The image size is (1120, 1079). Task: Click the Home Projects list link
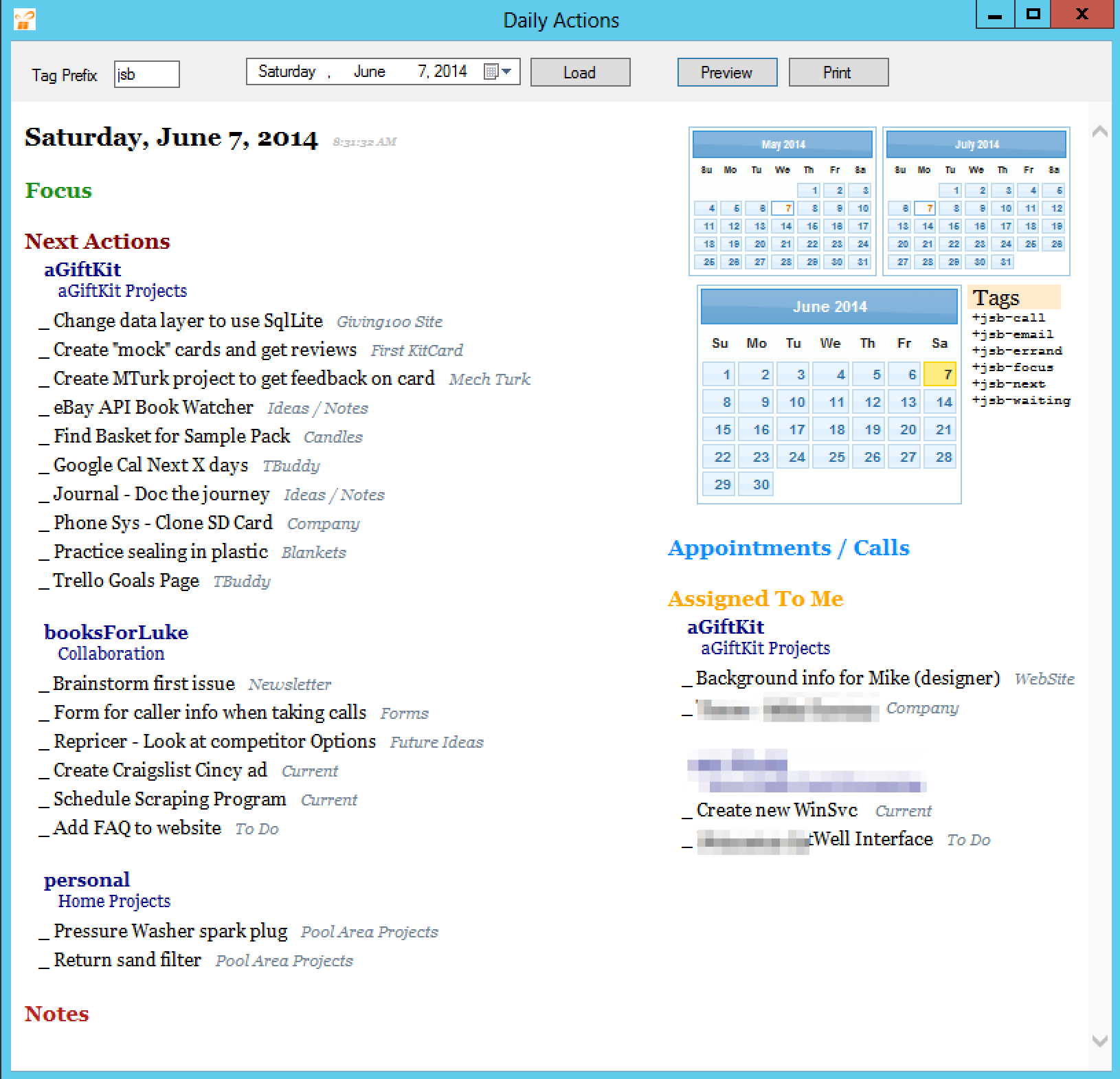tap(114, 901)
